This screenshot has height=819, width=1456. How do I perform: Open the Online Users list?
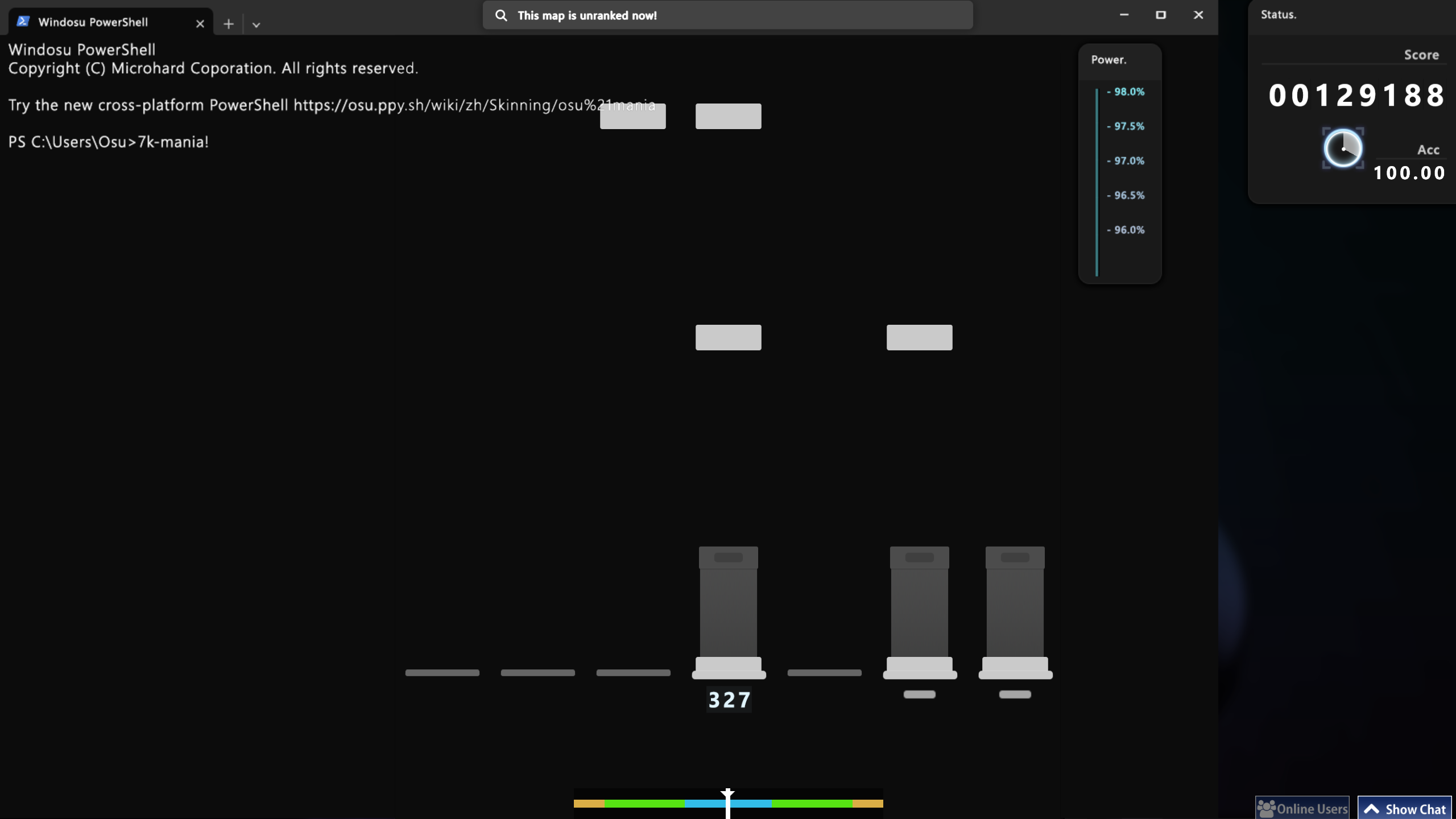click(x=1312, y=808)
